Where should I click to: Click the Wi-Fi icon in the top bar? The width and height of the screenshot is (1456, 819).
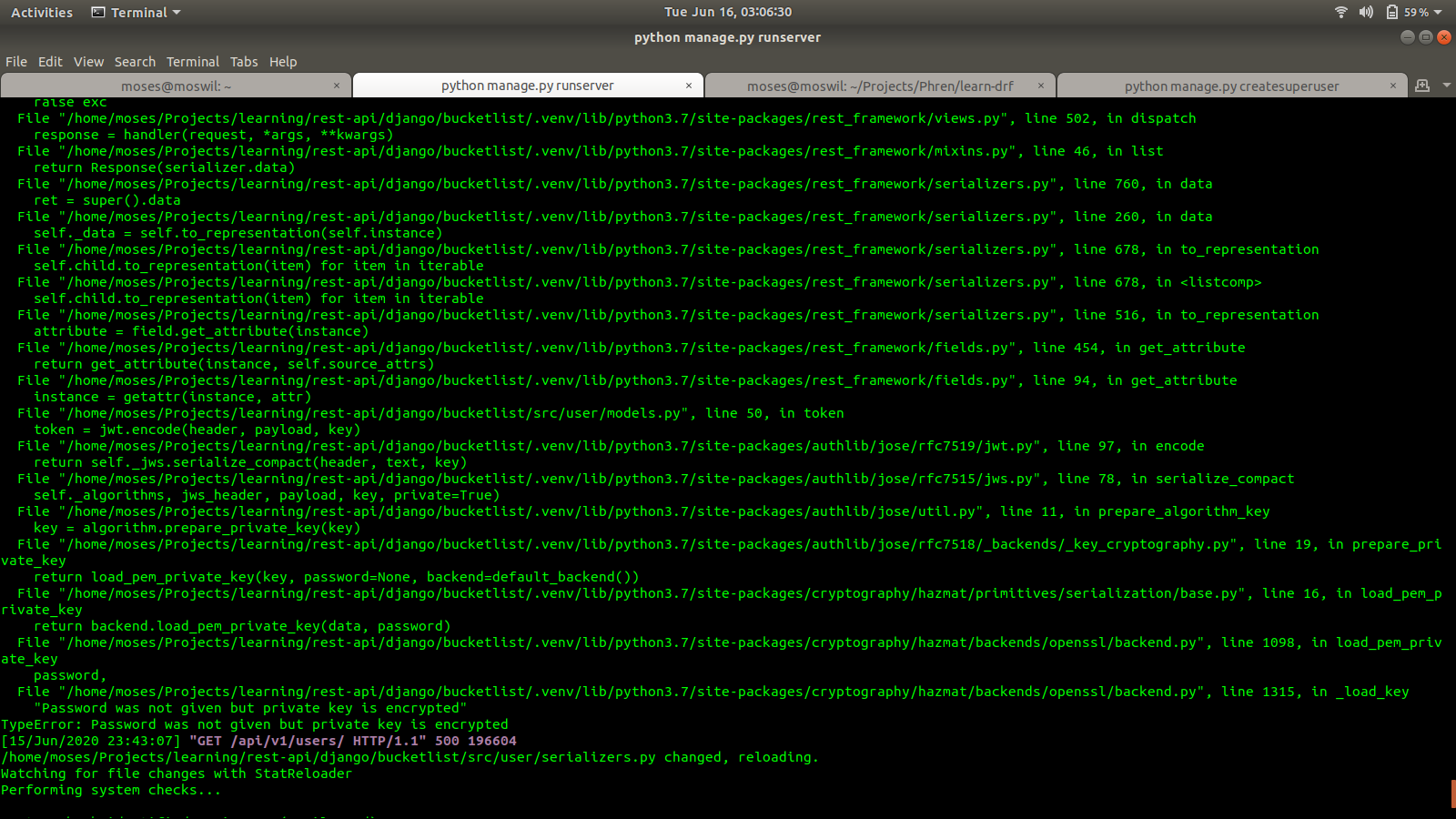click(x=1340, y=12)
